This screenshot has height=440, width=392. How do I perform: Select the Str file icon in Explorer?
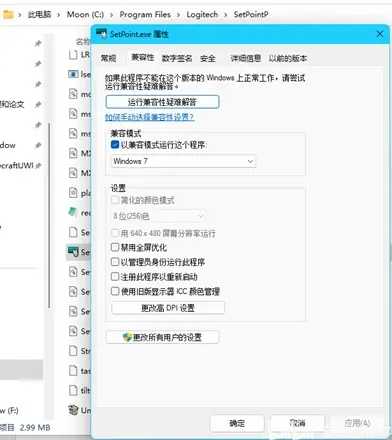[x=73, y=351]
